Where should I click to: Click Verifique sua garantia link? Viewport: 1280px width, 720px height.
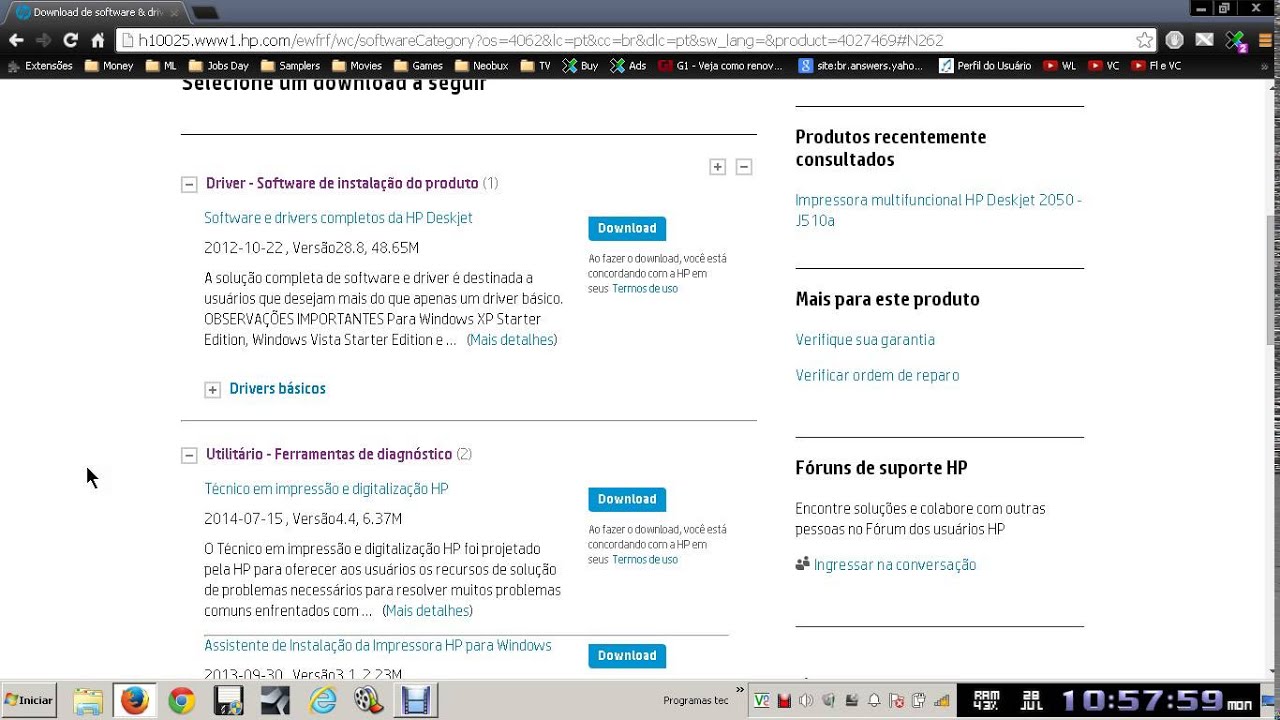point(865,340)
